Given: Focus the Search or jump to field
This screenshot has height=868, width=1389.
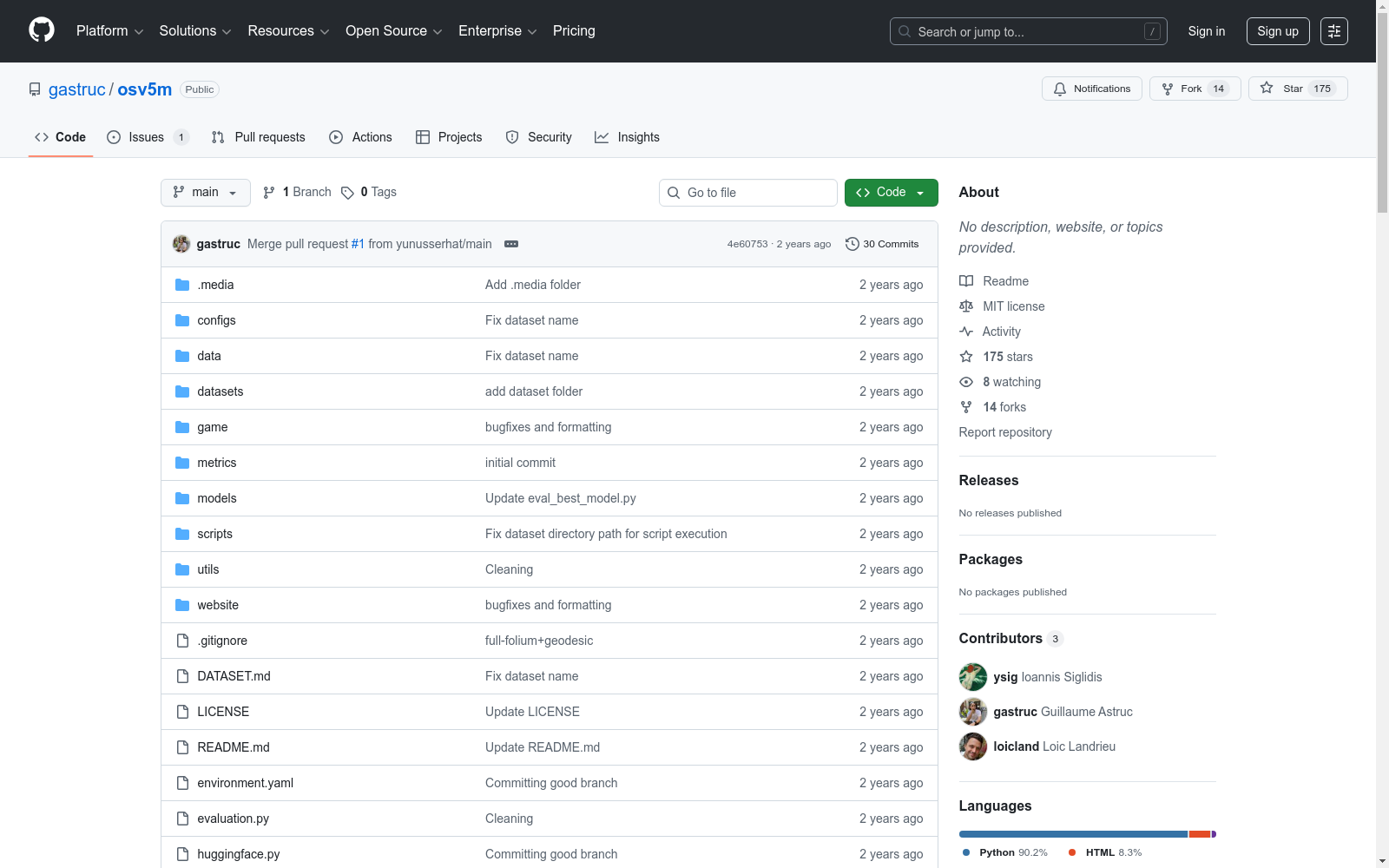Looking at the screenshot, I should [1029, 31].
